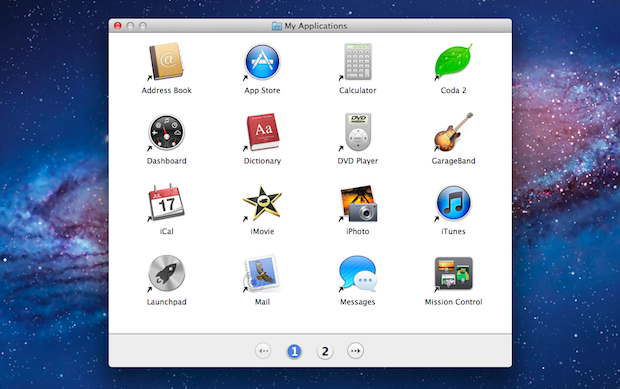Screen dimensions: 620x389
Task: Click the 'Mission Control' label text
Action: coord(453,302)
